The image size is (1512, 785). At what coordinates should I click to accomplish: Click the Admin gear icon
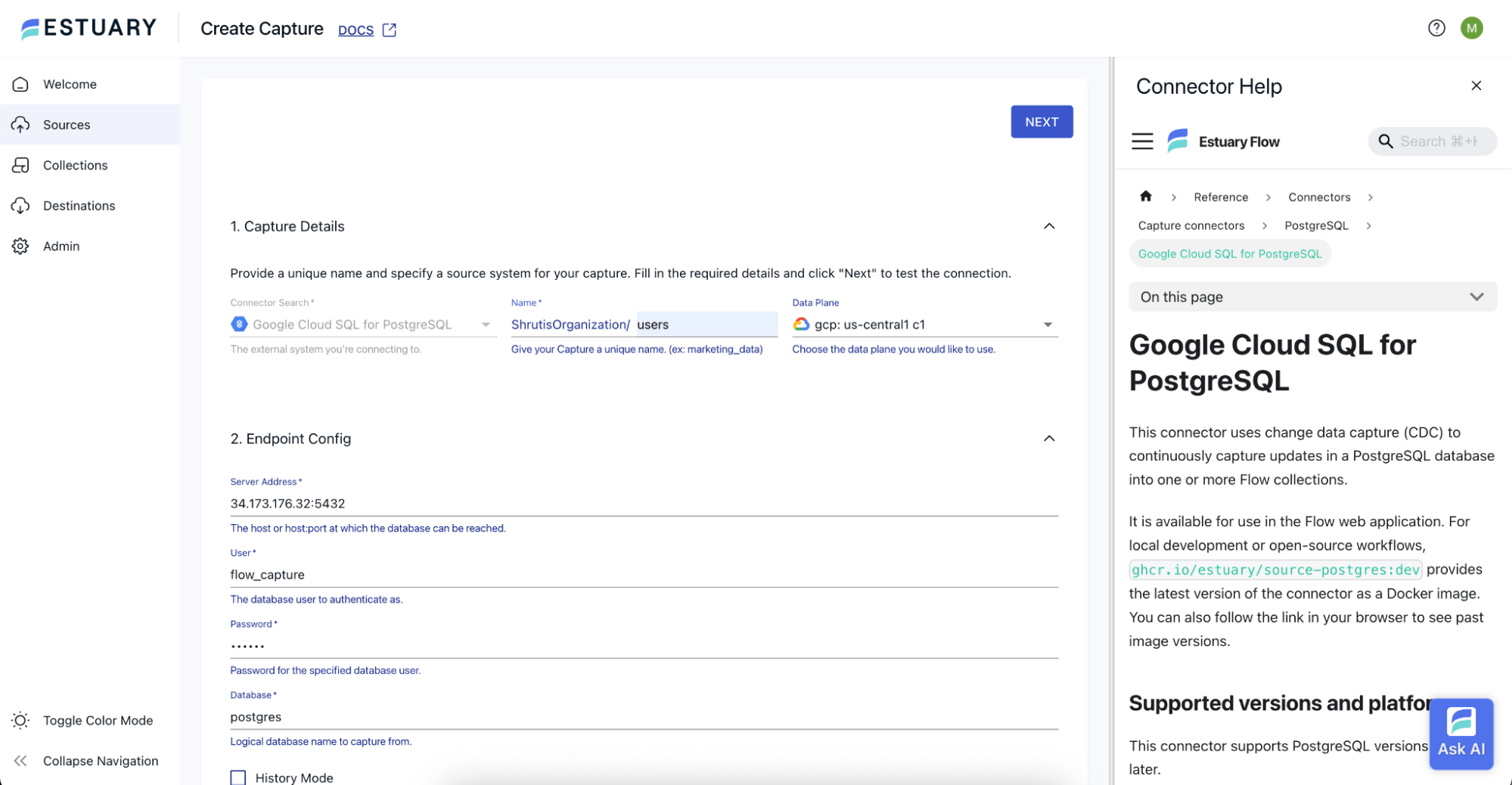click(x=20, y=246)
